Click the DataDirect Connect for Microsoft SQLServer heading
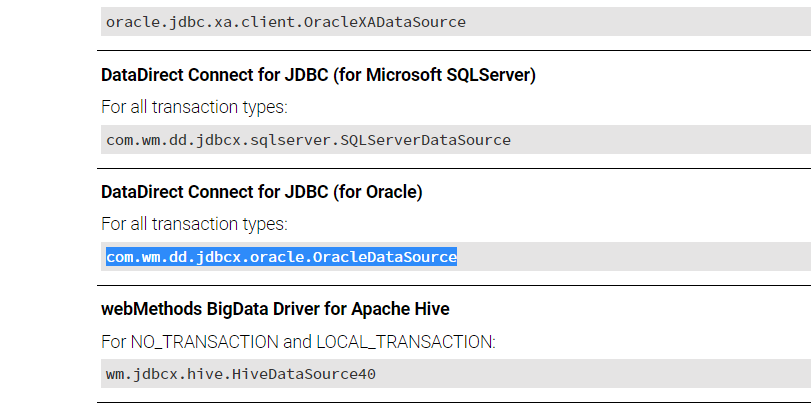The height and width of the screenshot is (405, 811). pos(318,75)
